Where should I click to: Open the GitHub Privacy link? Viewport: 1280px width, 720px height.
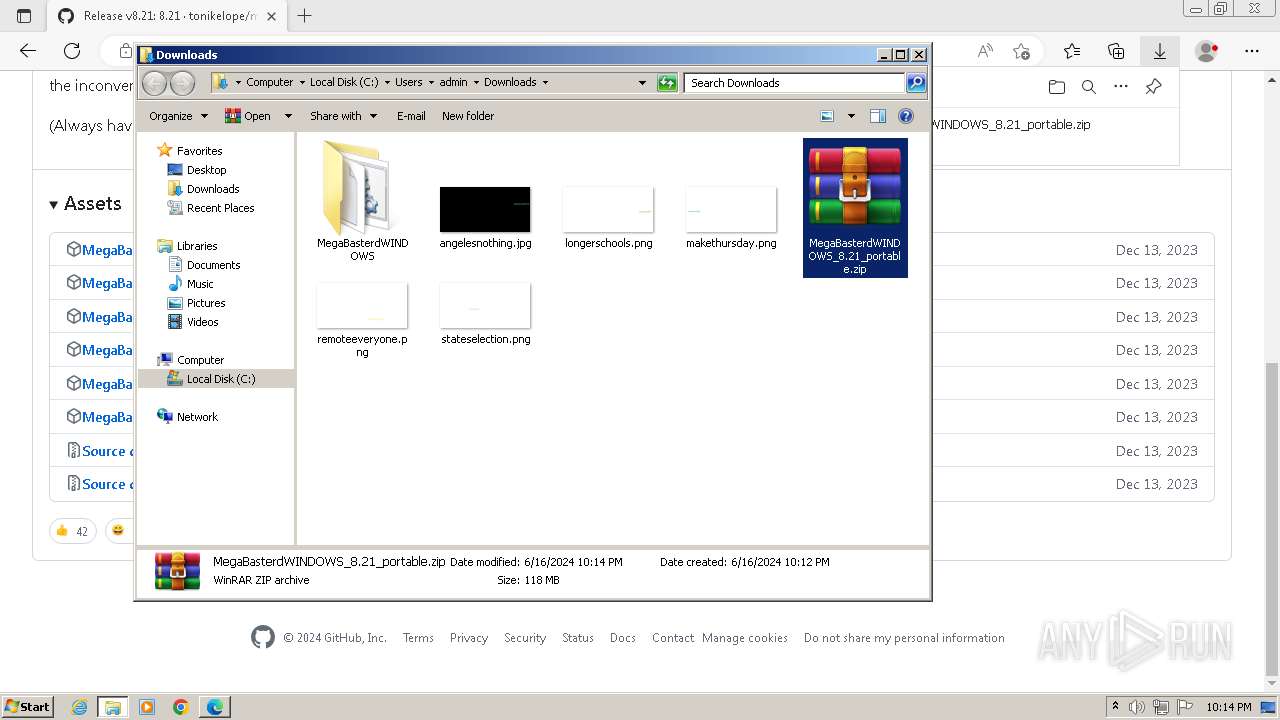point(469,638)
